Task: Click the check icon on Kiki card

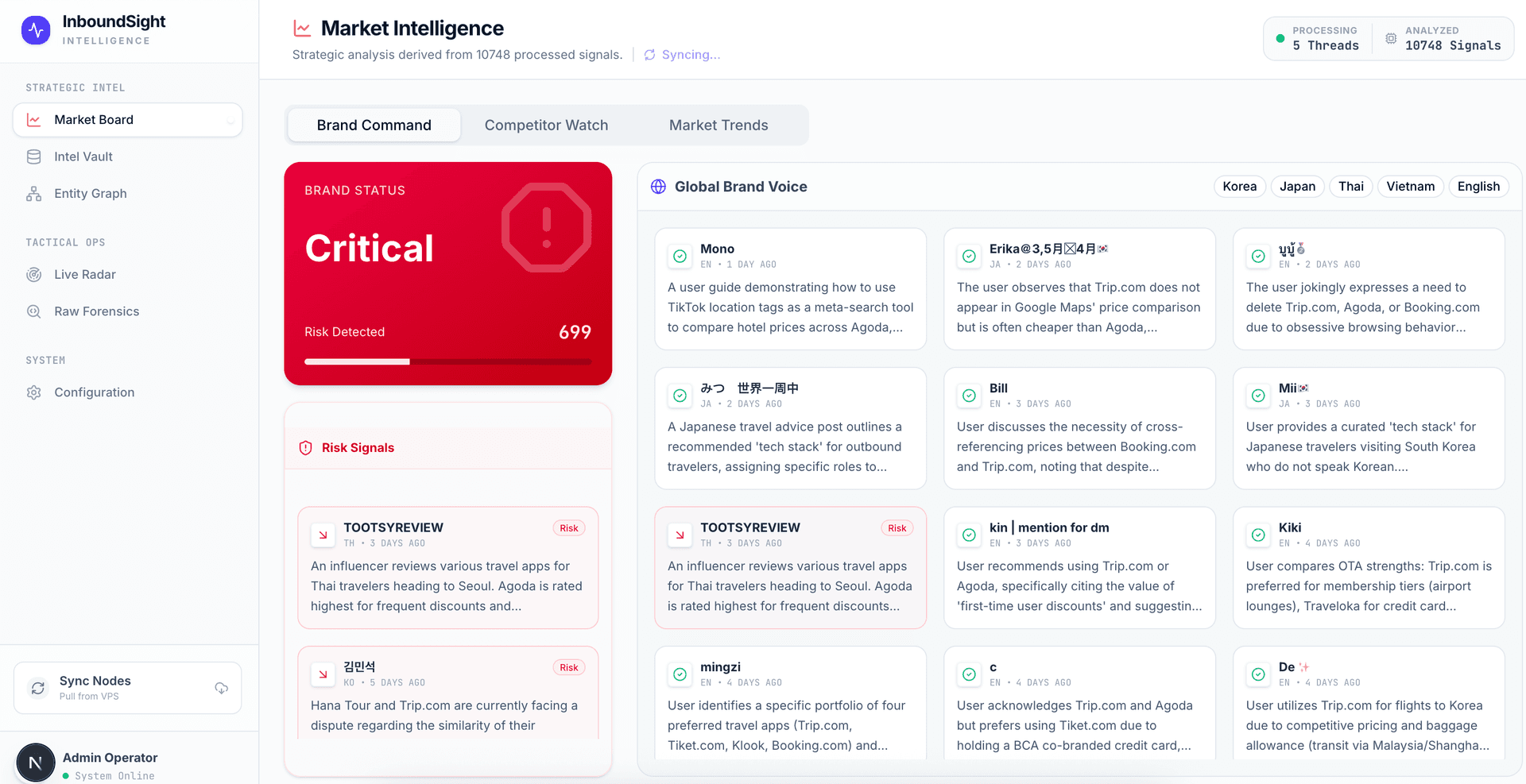Action: click(1258, 535)
